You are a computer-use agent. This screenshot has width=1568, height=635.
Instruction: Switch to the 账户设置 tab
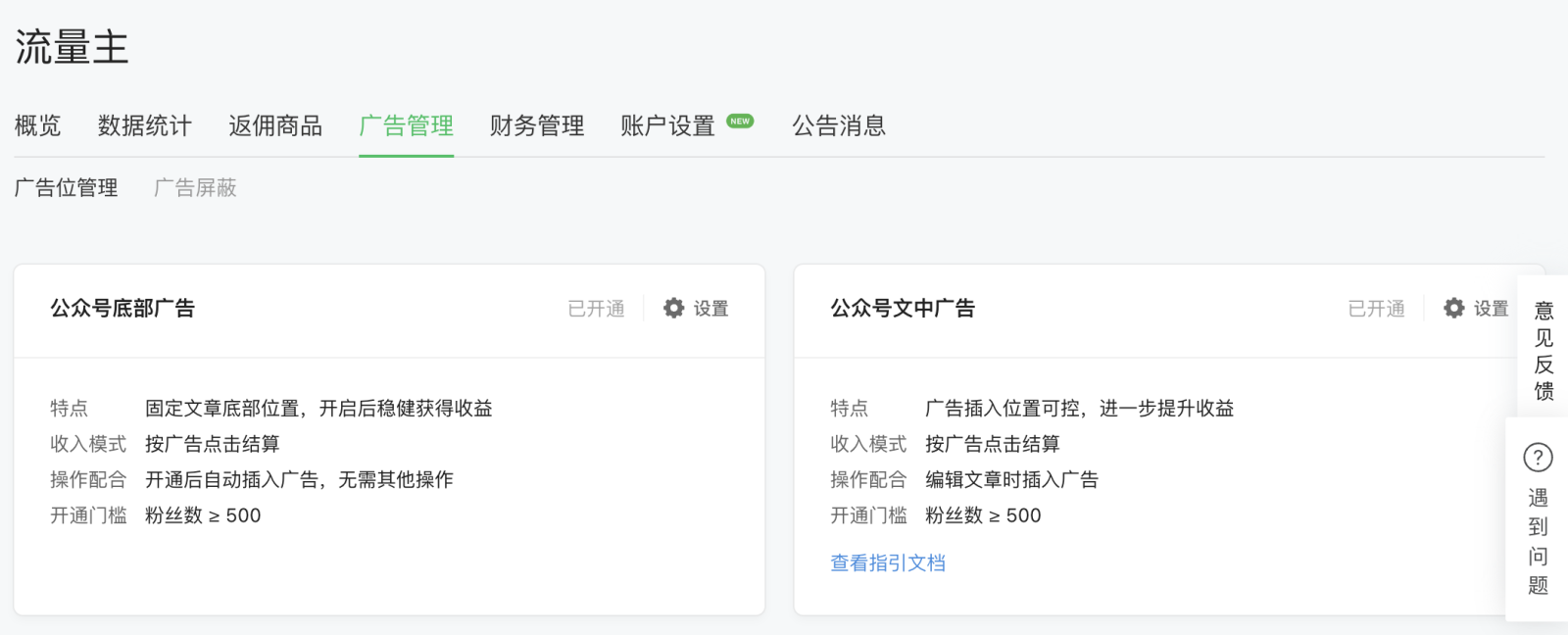(667, 125)
